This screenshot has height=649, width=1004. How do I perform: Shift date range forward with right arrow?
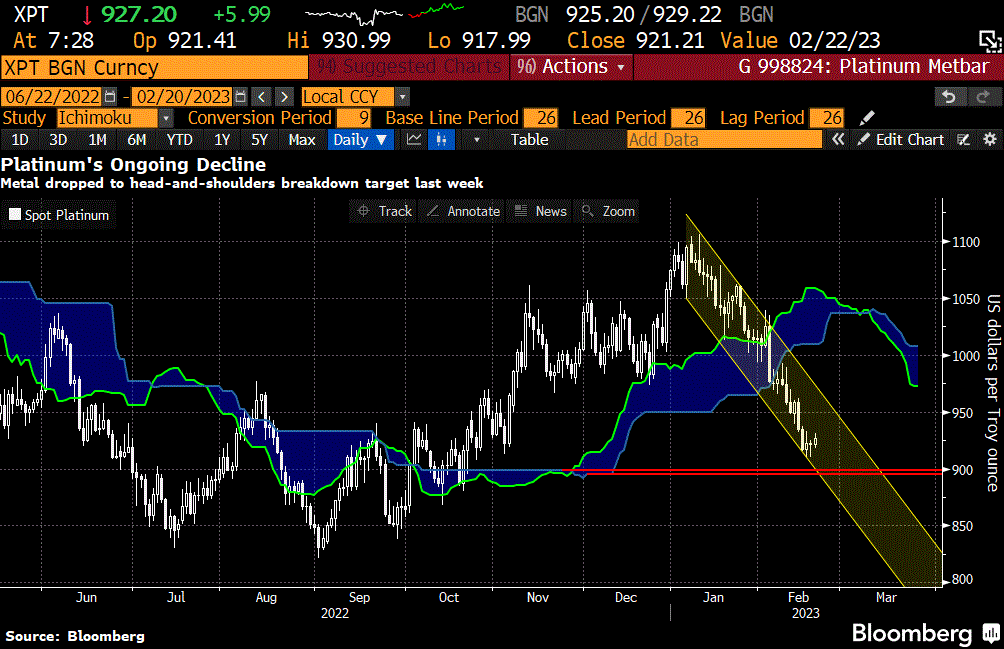284,97
